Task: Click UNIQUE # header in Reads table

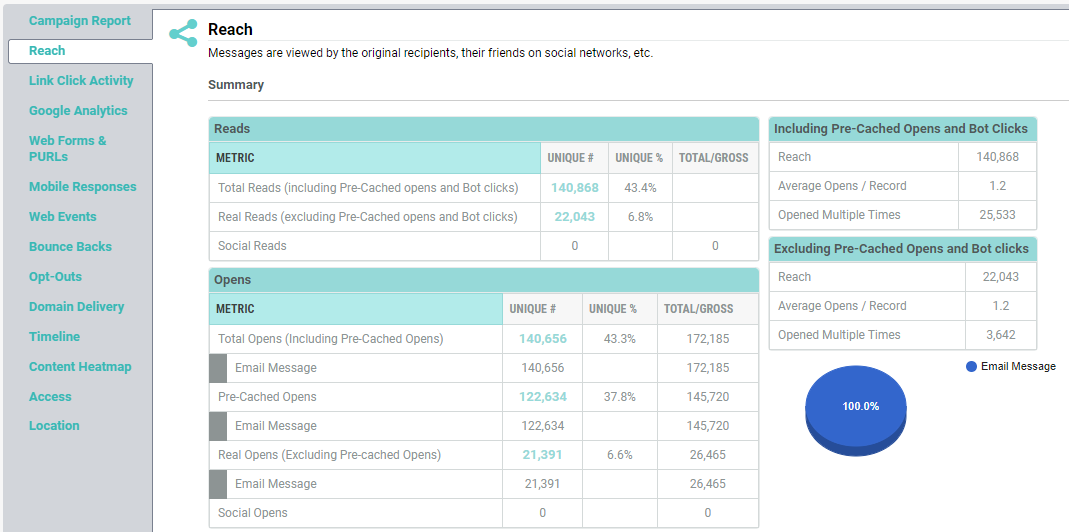Action: click(x=571, y=158)
